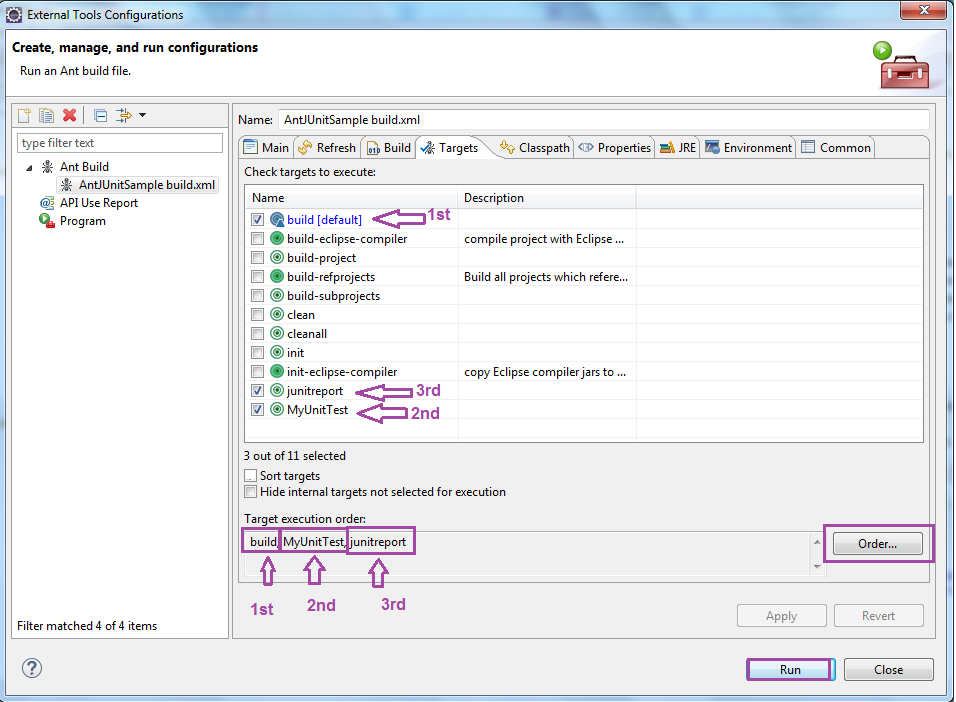Switch to the Classpath tab
Image resolution: width=956 pixels, height=702 pixels.
pyautogui.click(x=535, y=148)
